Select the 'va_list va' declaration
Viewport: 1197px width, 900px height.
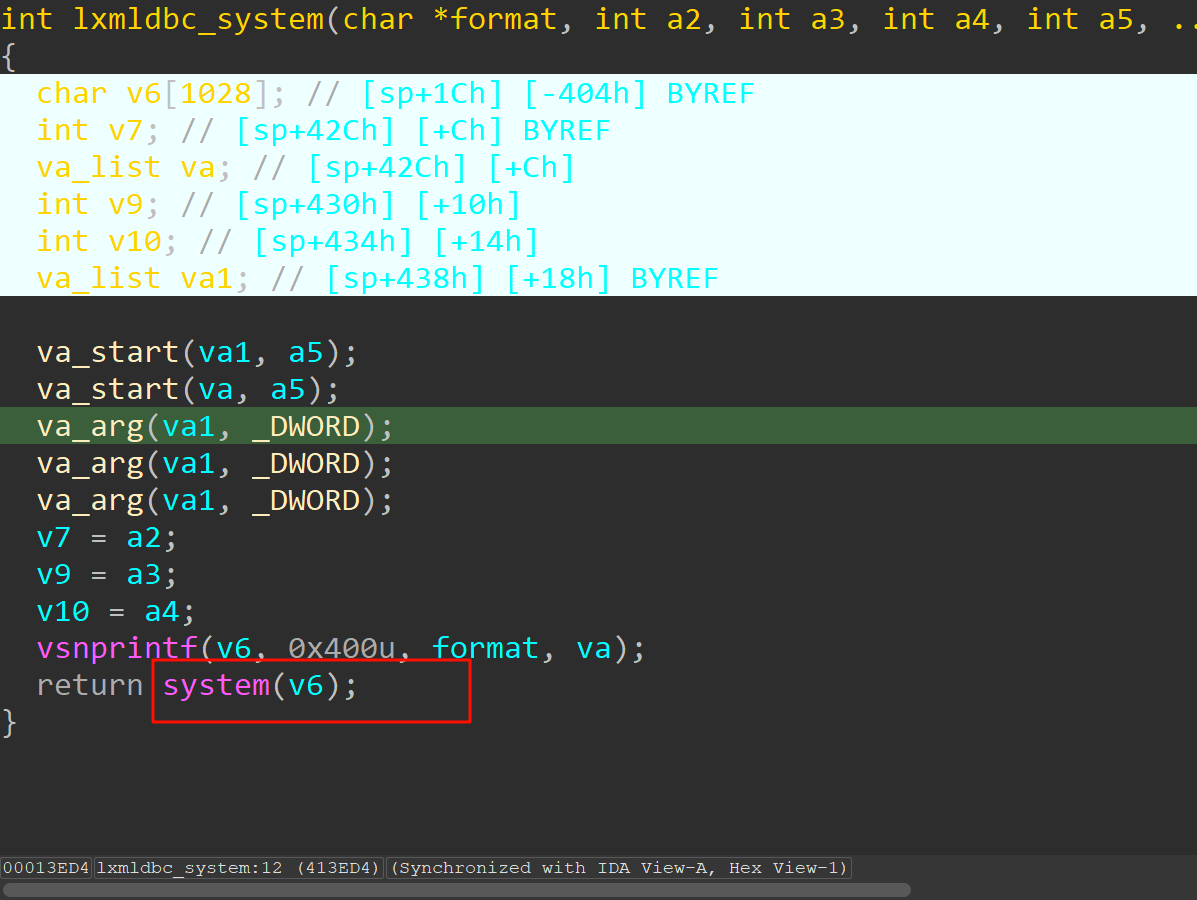(305, 167)
